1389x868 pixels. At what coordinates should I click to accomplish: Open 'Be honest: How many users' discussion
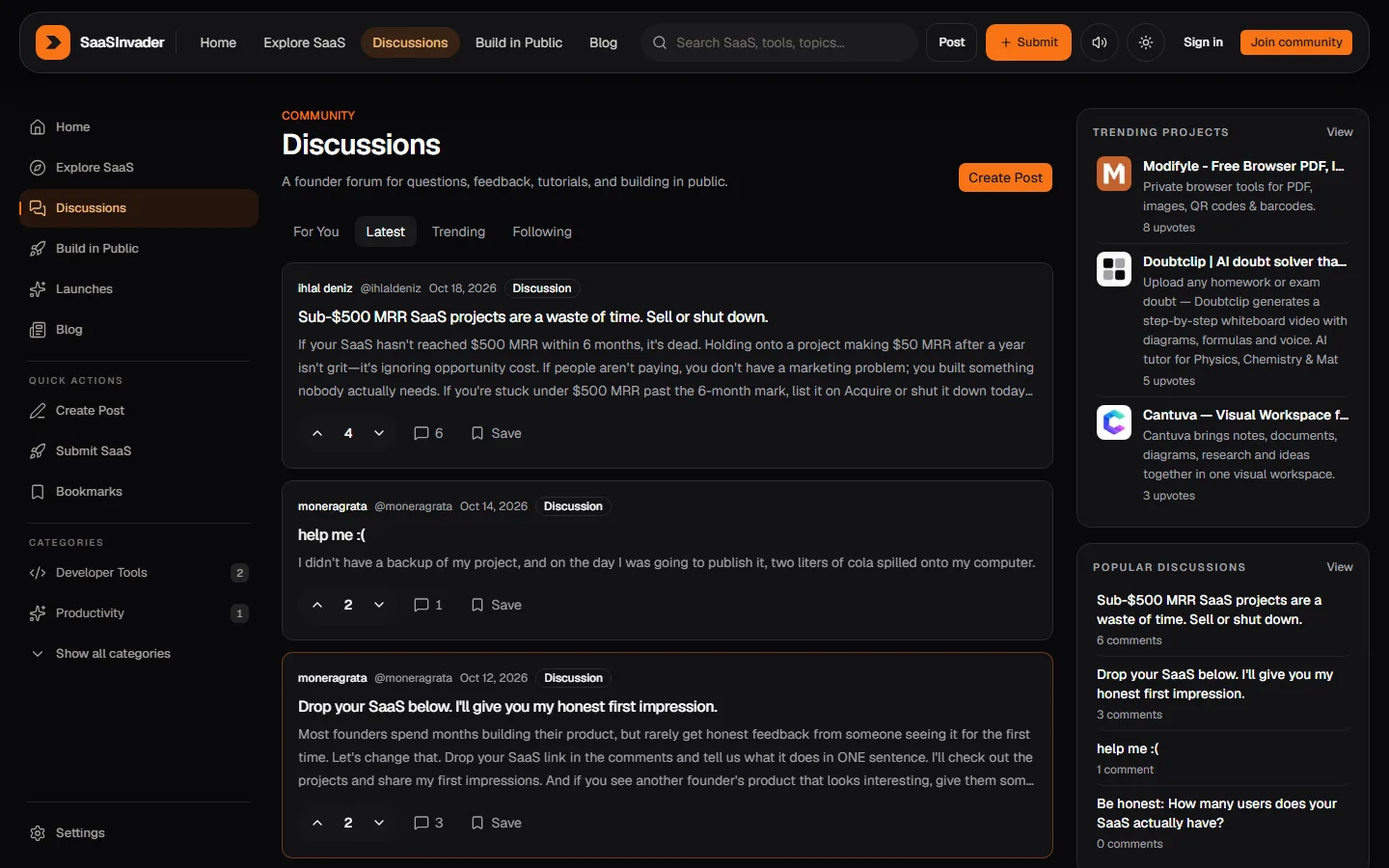[1223, 823]
